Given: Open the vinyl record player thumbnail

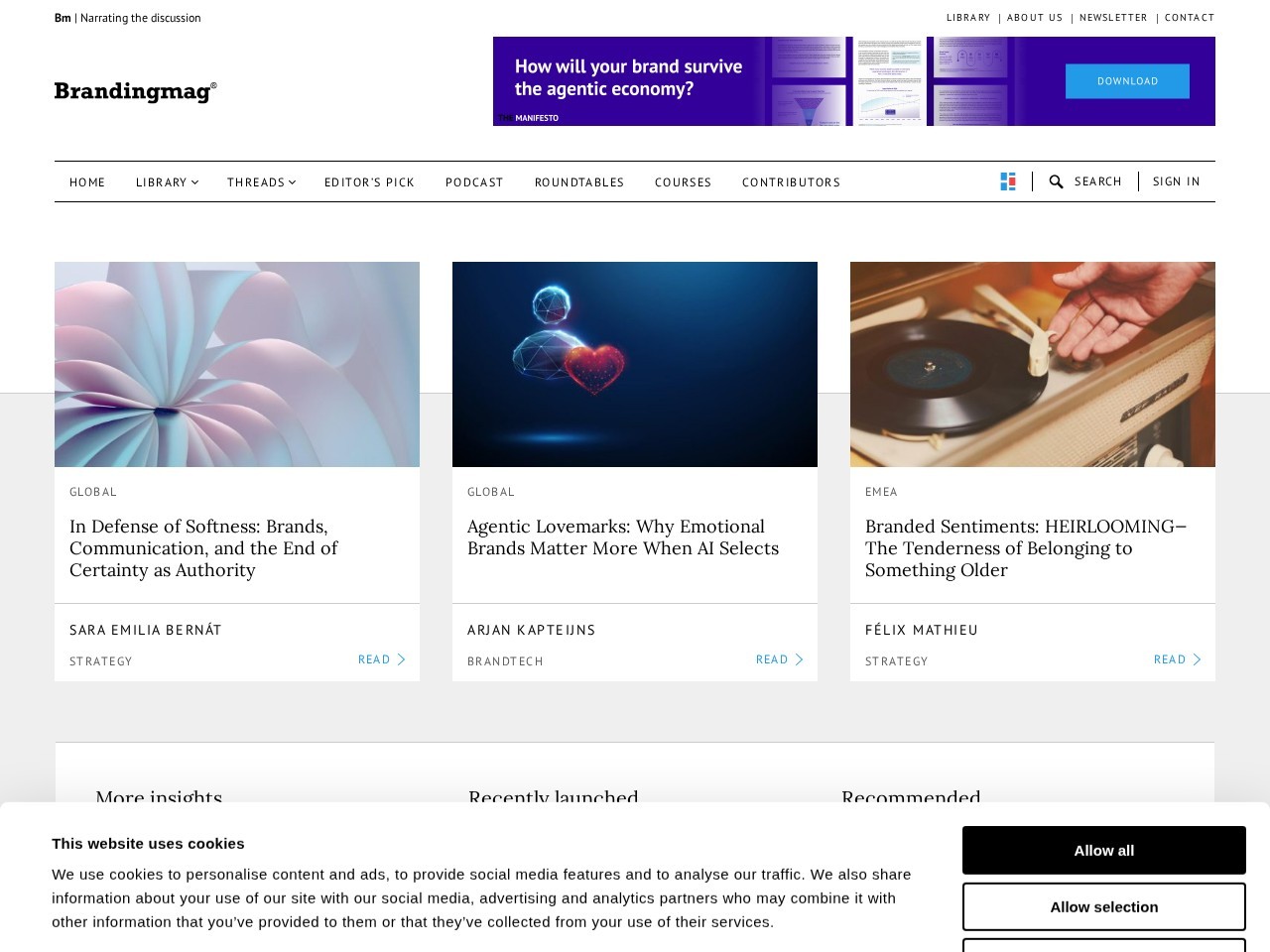Looking at the screenshot, I should (1033, 364).
